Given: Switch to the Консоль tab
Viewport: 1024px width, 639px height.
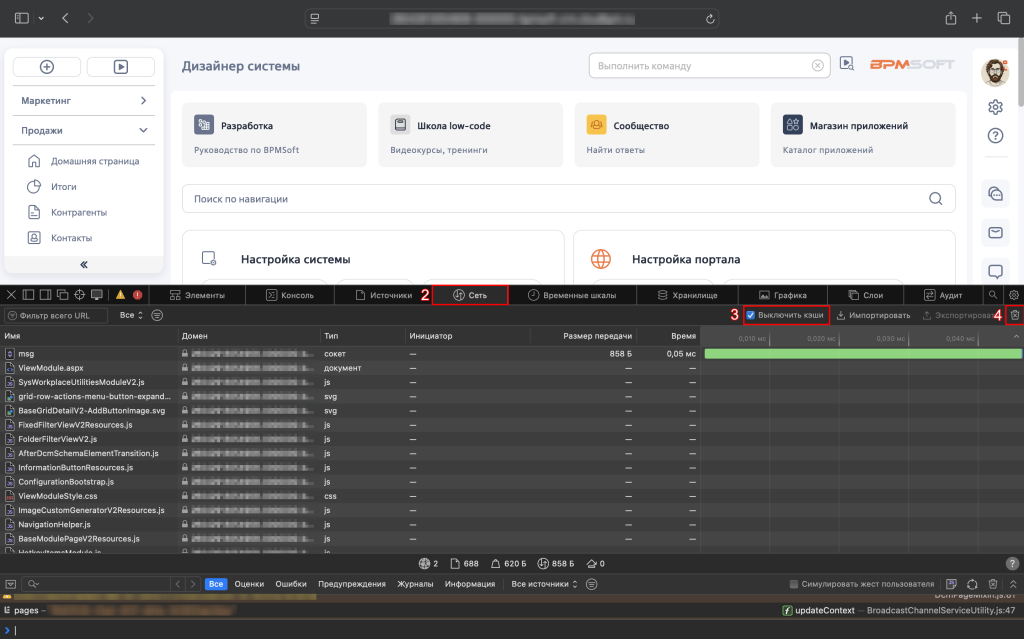Looking at the screenshot, I should 290,295.
